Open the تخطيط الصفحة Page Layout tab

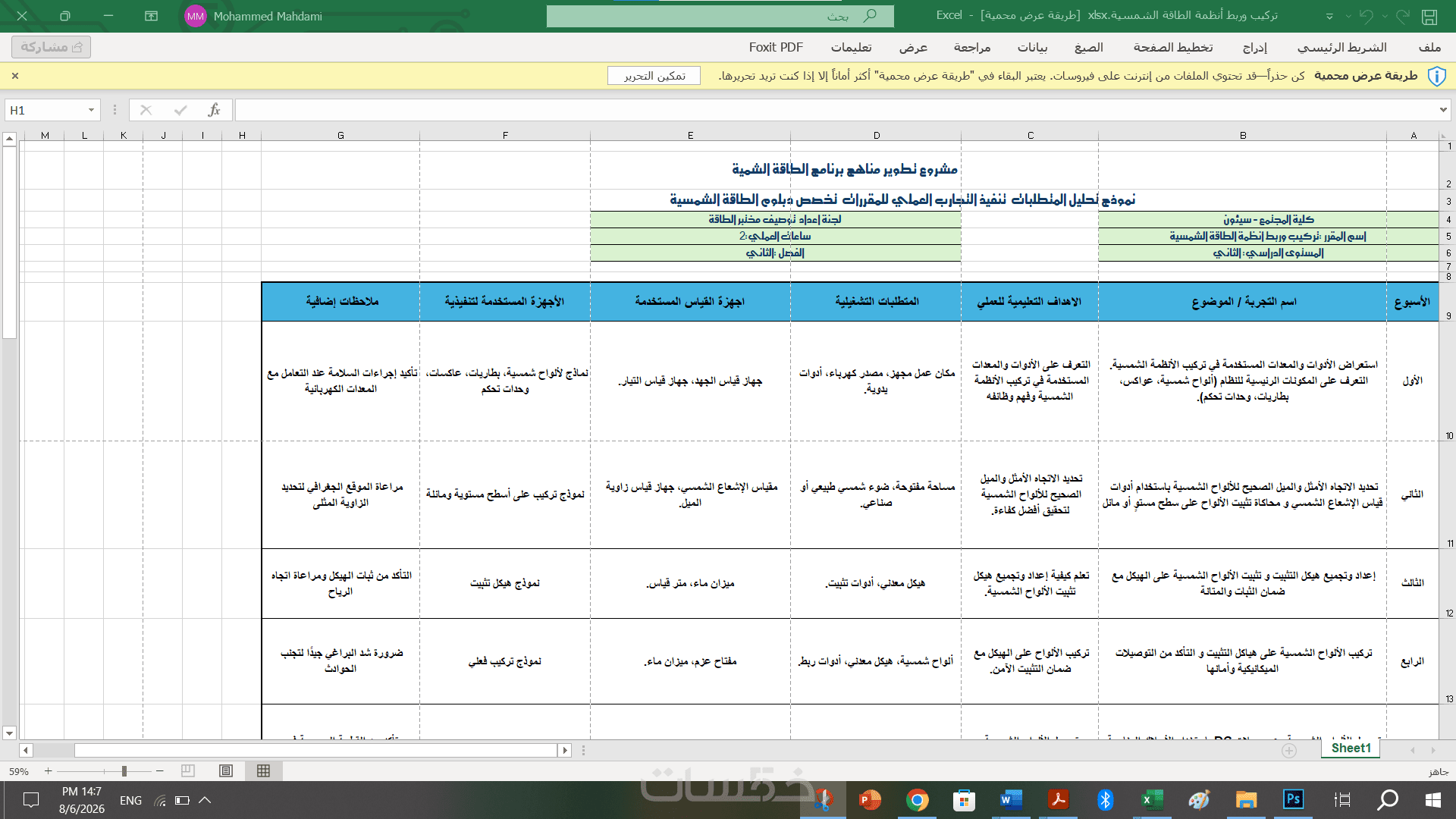tap(1173, 47)
